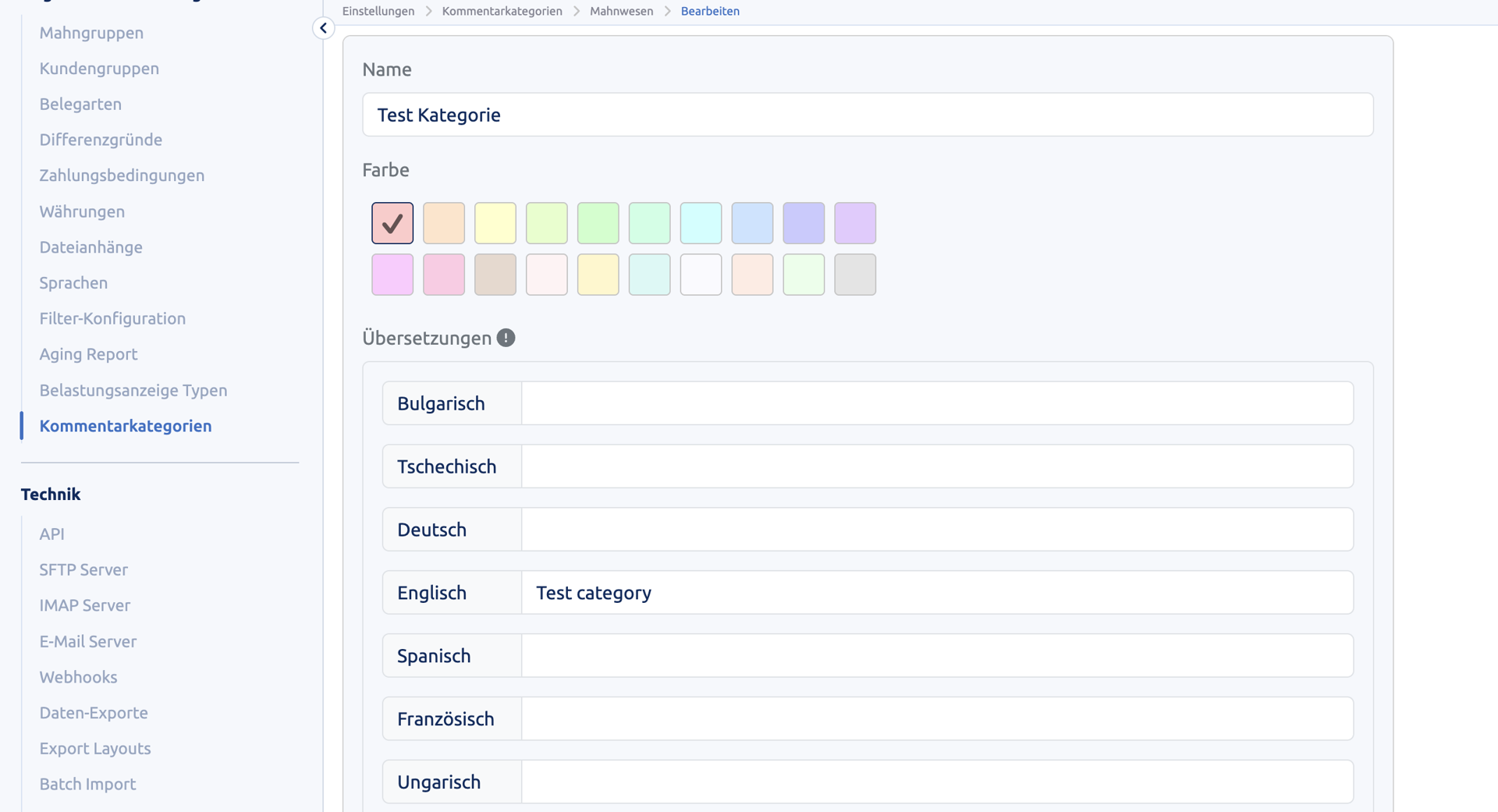Focus the Spanisch translation field
Image resolution: width=1498 pixels, height=812 pixels.
pos(937,656)
